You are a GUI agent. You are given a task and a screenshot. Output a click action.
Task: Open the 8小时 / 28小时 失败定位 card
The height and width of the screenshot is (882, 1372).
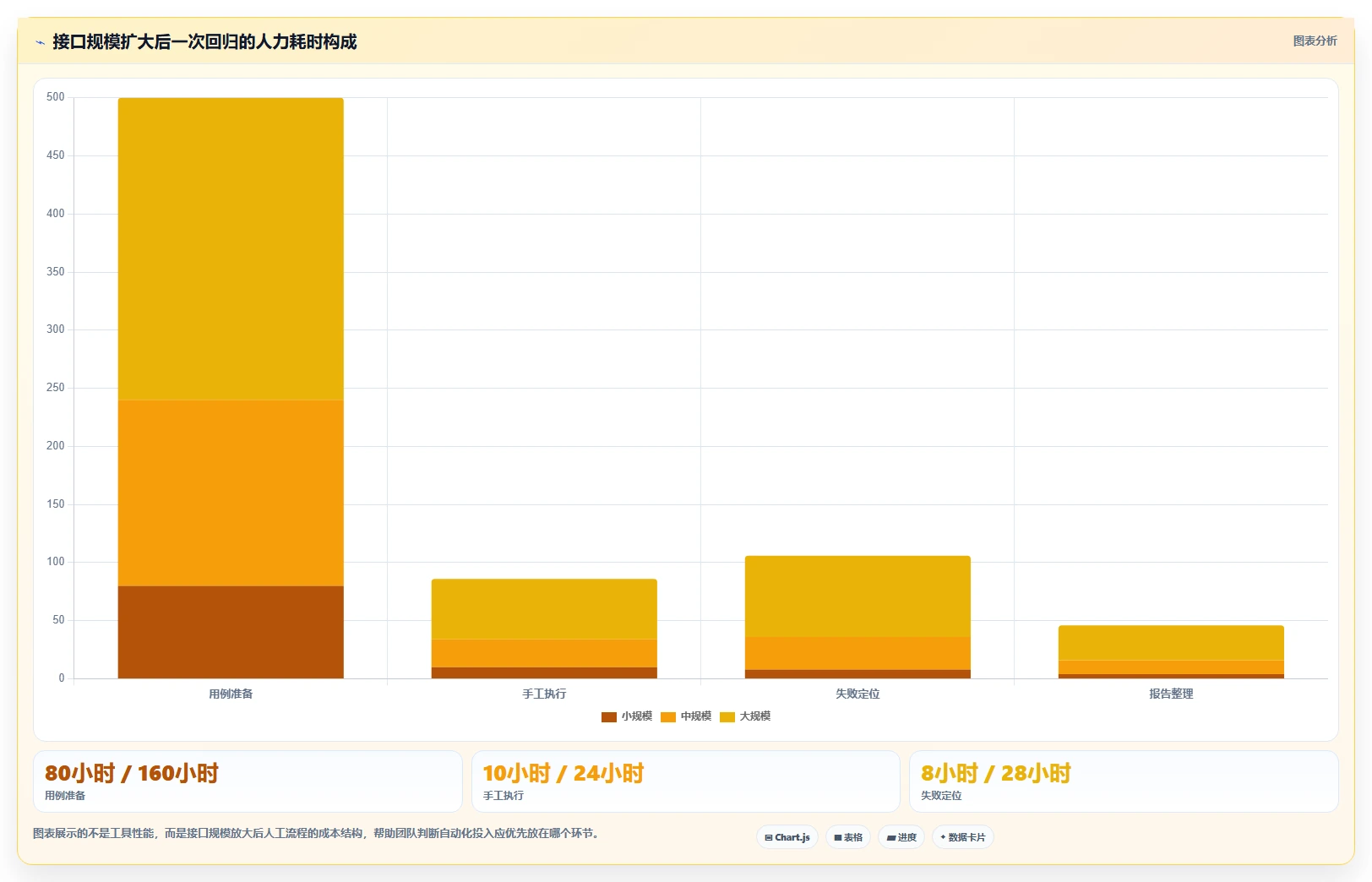click(x=1124, y=781)
